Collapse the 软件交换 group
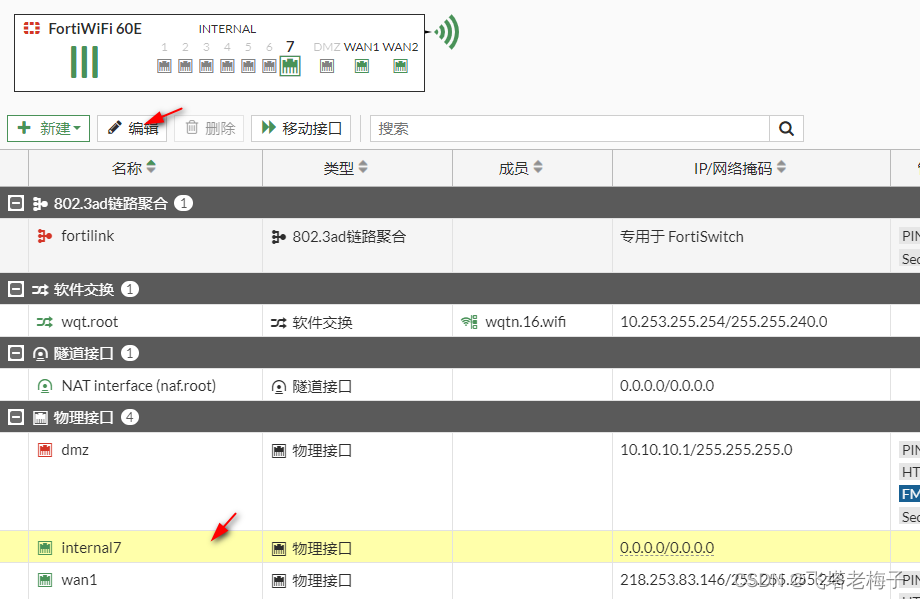Viewport: 920px width, 599px height. click(x=16, y=289)
